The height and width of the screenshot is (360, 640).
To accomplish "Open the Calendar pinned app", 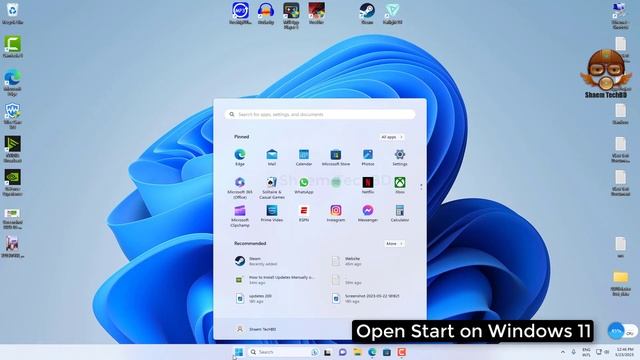I will click(304, 157).
